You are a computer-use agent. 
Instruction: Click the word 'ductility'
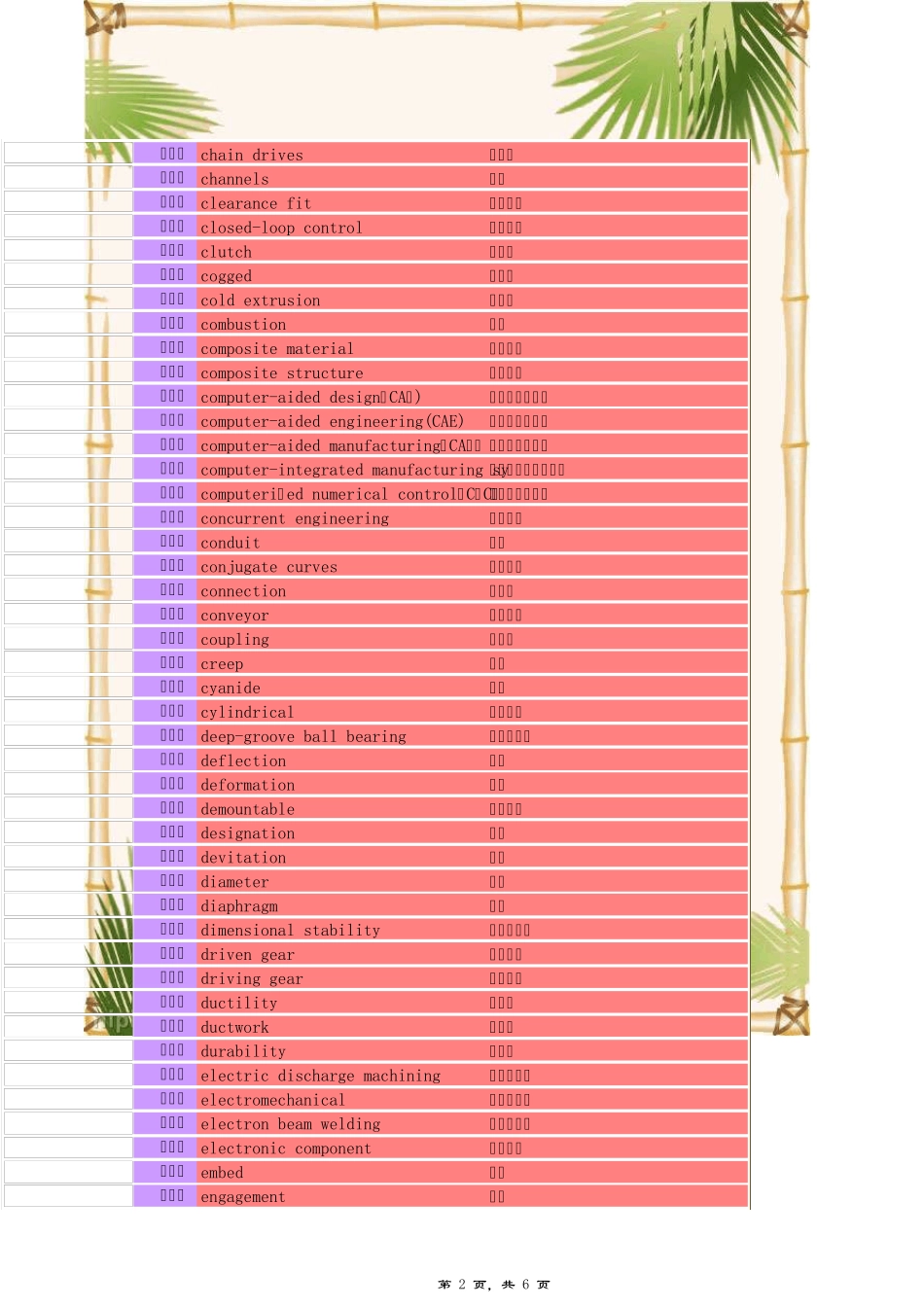[x=238, y=1003]
